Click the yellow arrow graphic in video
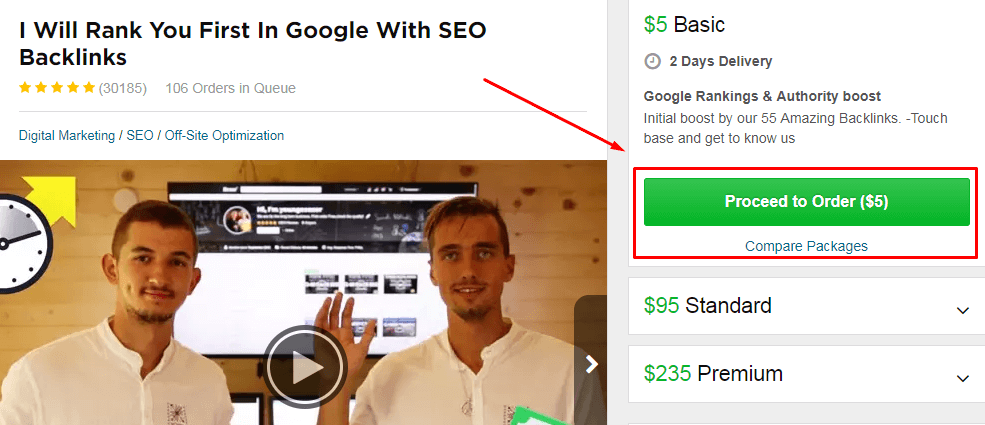The height and width of the screenshot is (425, 985). (x=50, y=200)
